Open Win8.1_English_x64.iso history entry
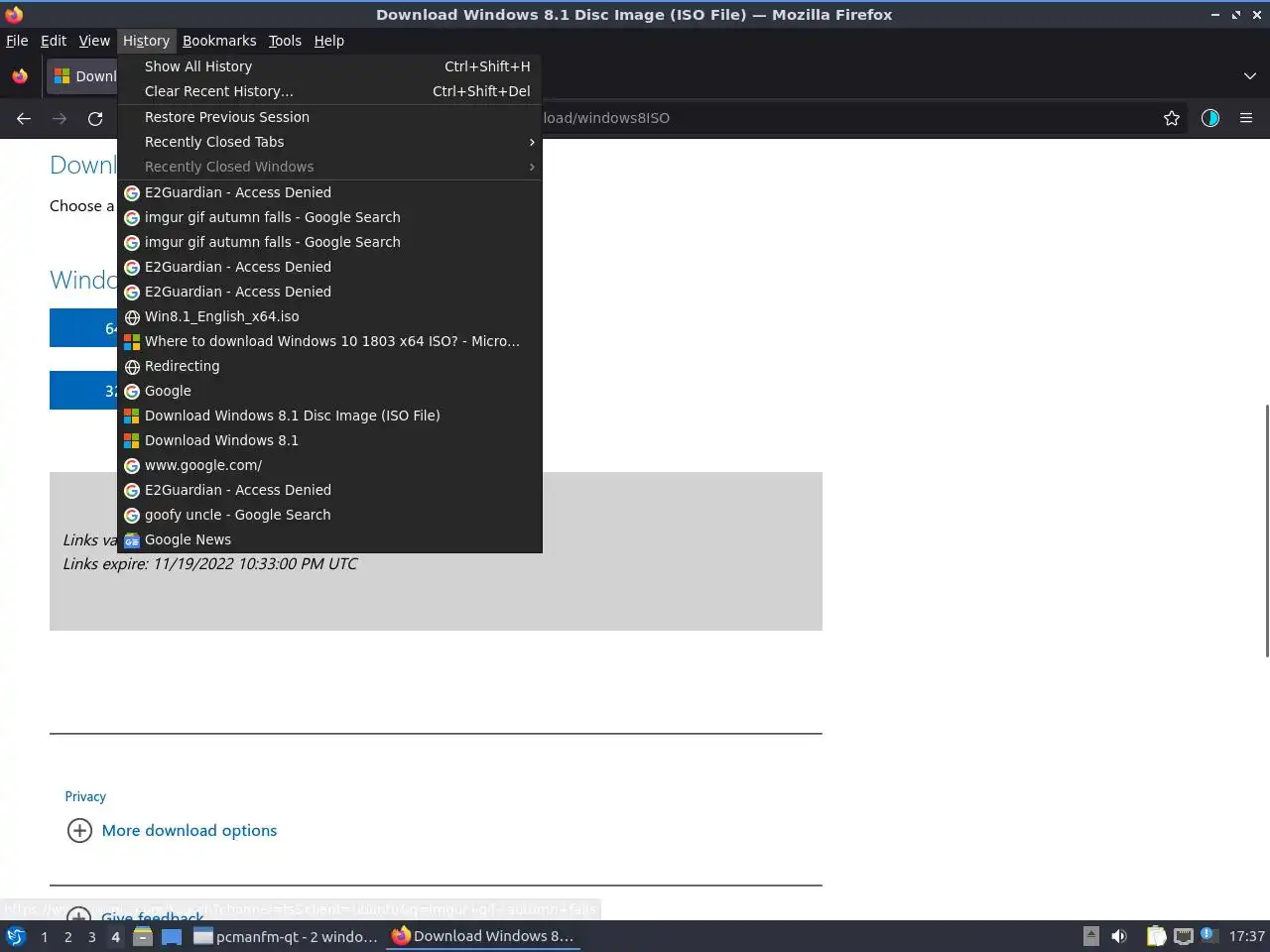1270x952 pixels. point(329,316)
